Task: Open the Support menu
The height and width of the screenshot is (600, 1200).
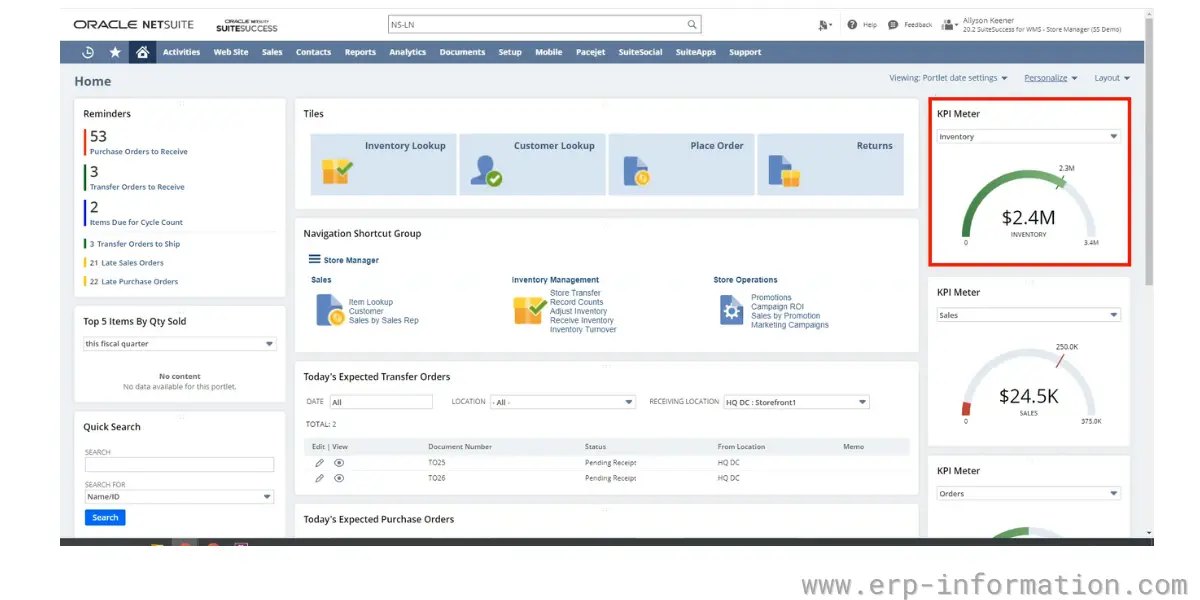Action: (745, 52)
